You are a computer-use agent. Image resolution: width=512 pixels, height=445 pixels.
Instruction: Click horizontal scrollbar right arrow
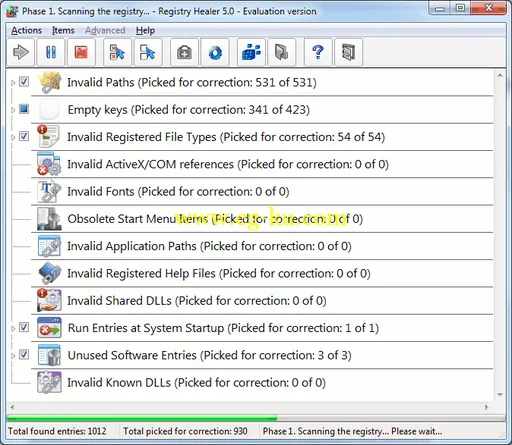(x=486, y=407)
